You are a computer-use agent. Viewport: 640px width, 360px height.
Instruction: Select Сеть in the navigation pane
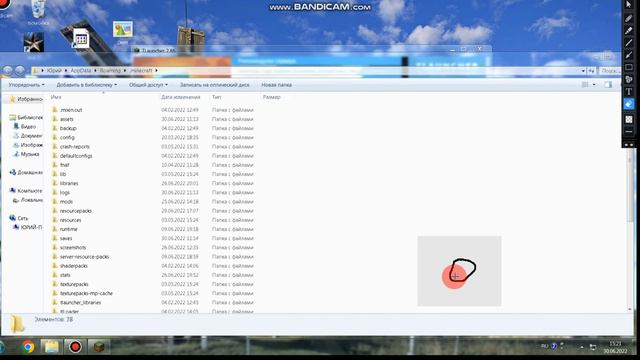click(19, 218)
